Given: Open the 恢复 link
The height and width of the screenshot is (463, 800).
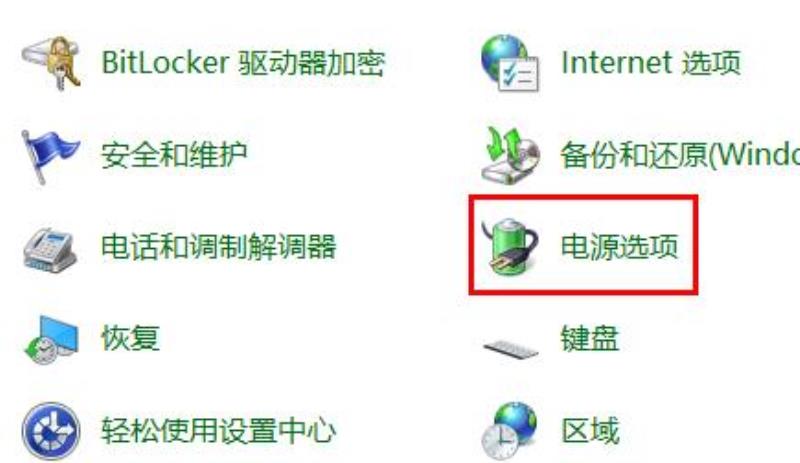Looking at the screenshot, I should (x=131, y=338).
